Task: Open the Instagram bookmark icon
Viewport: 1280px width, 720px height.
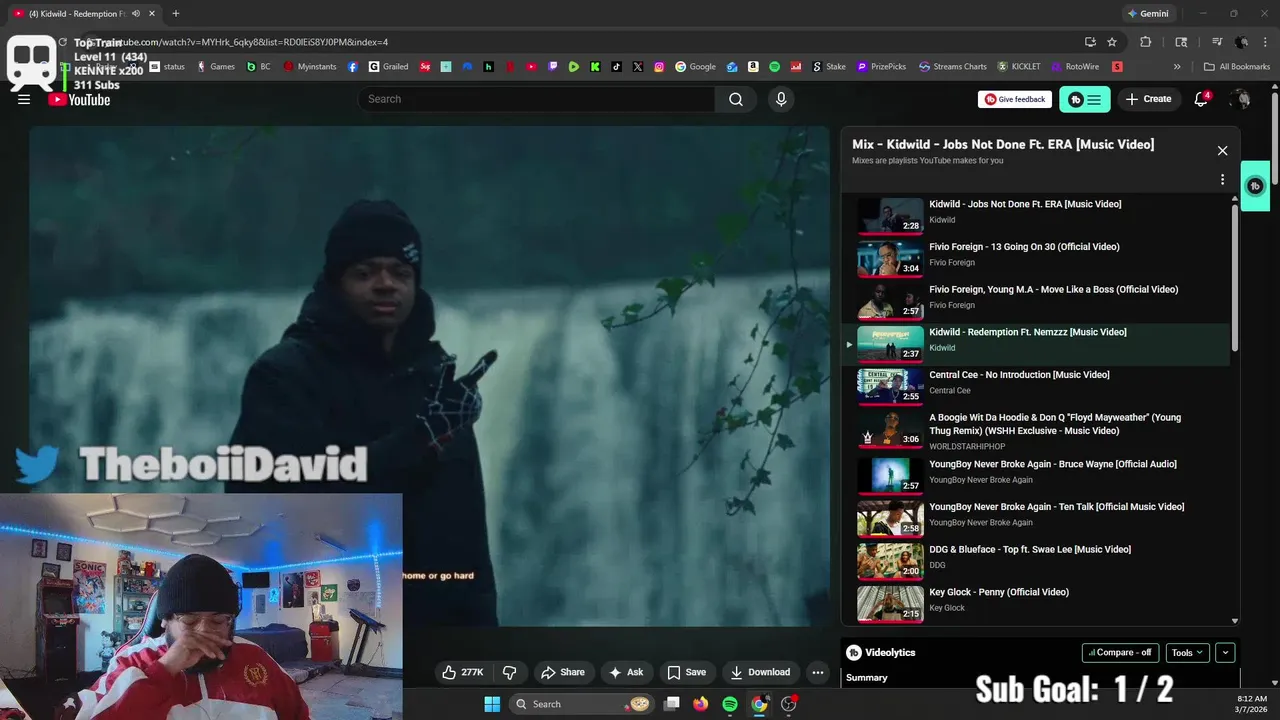Action: point(659,67)
